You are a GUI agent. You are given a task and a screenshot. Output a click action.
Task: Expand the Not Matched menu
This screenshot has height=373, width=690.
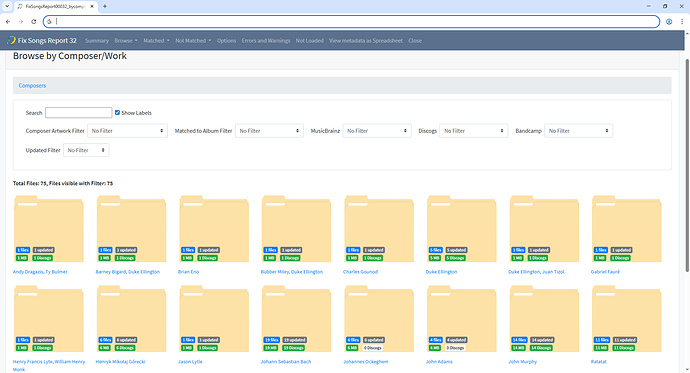193,40
